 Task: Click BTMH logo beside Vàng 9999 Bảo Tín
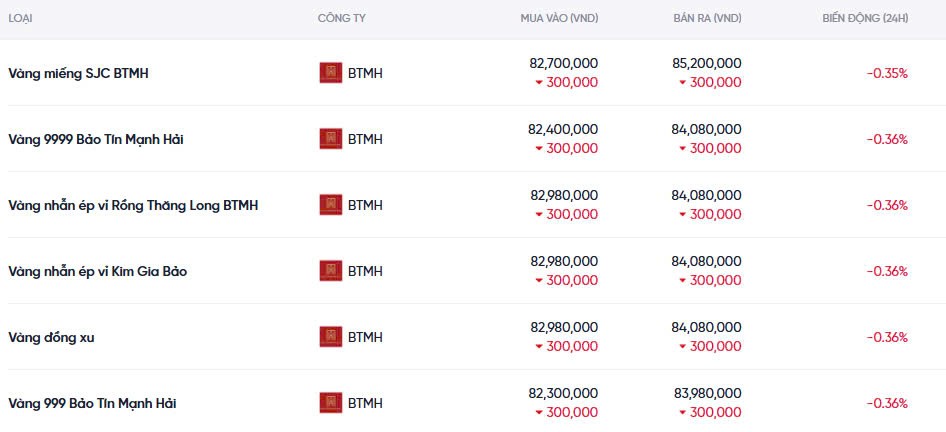[330, 139]
